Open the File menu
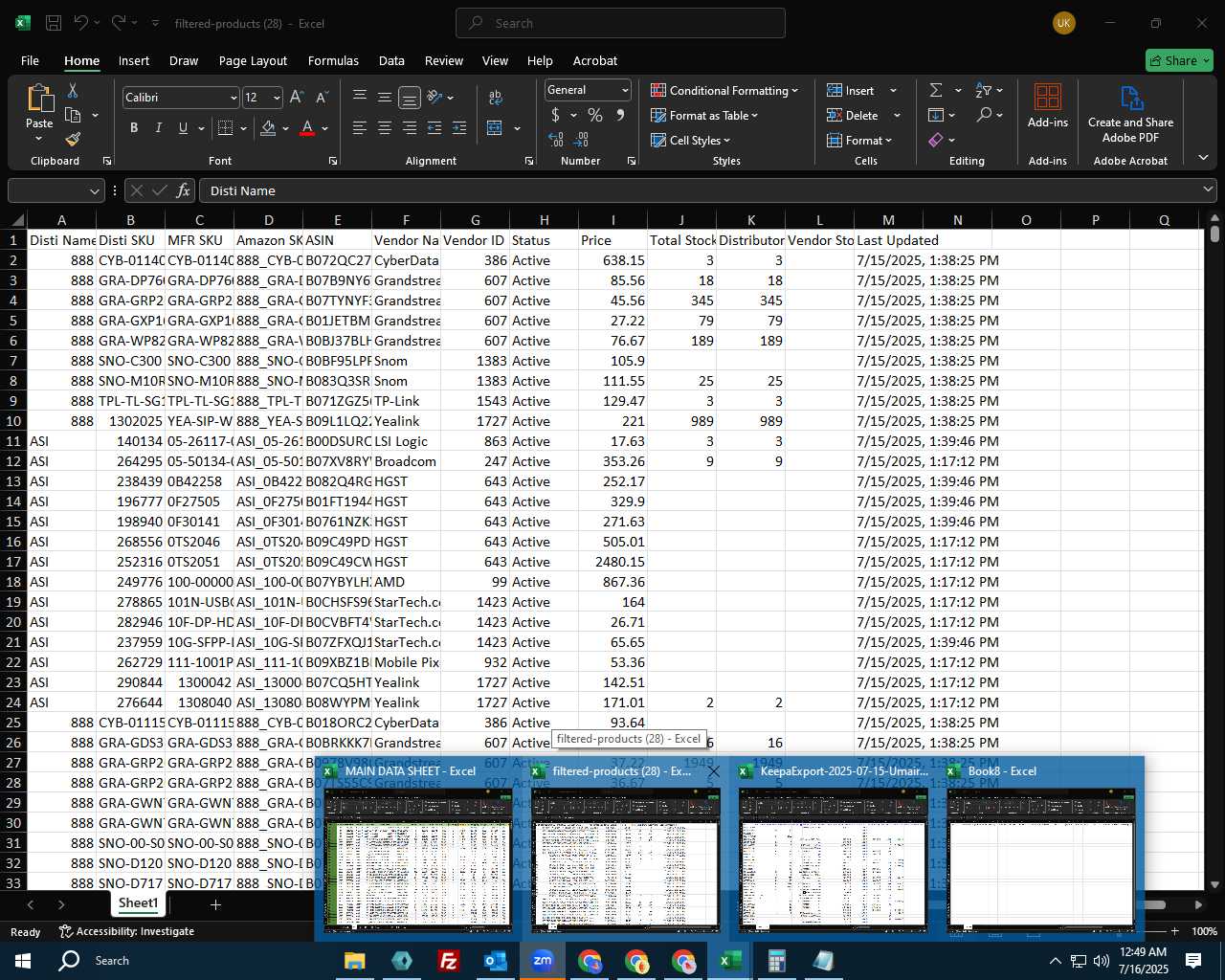This screenshot has width=1225, height=980. click(30, 60)
